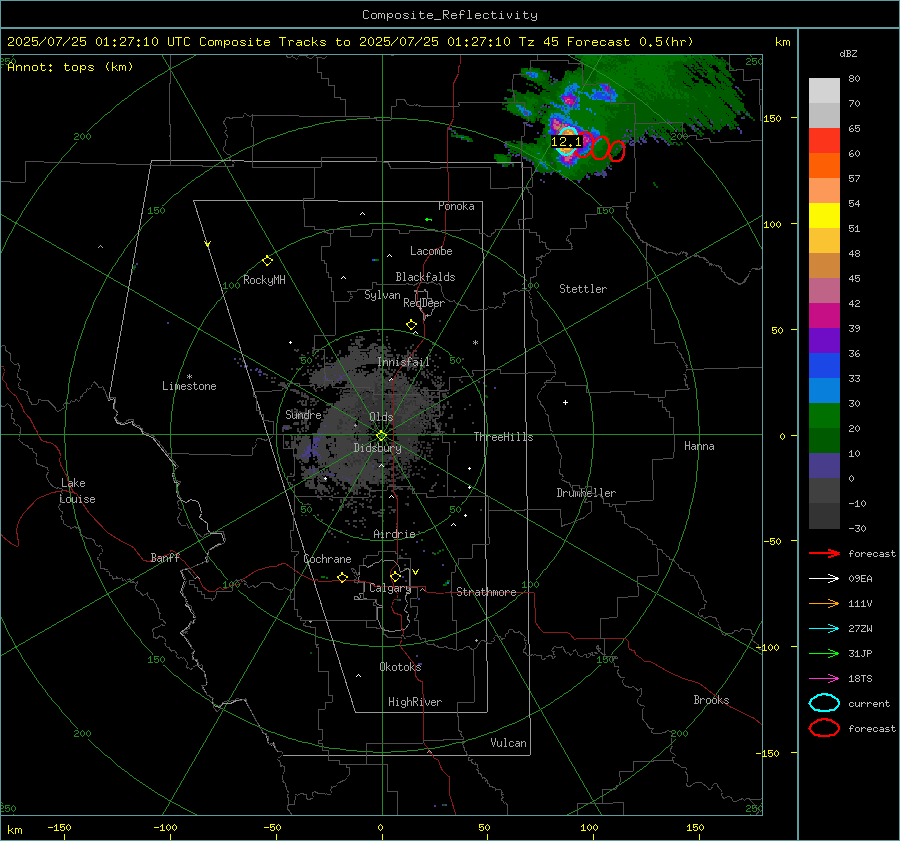
Task: Select the 65 dBZ red swatch
Action: [x=824, y=140]
